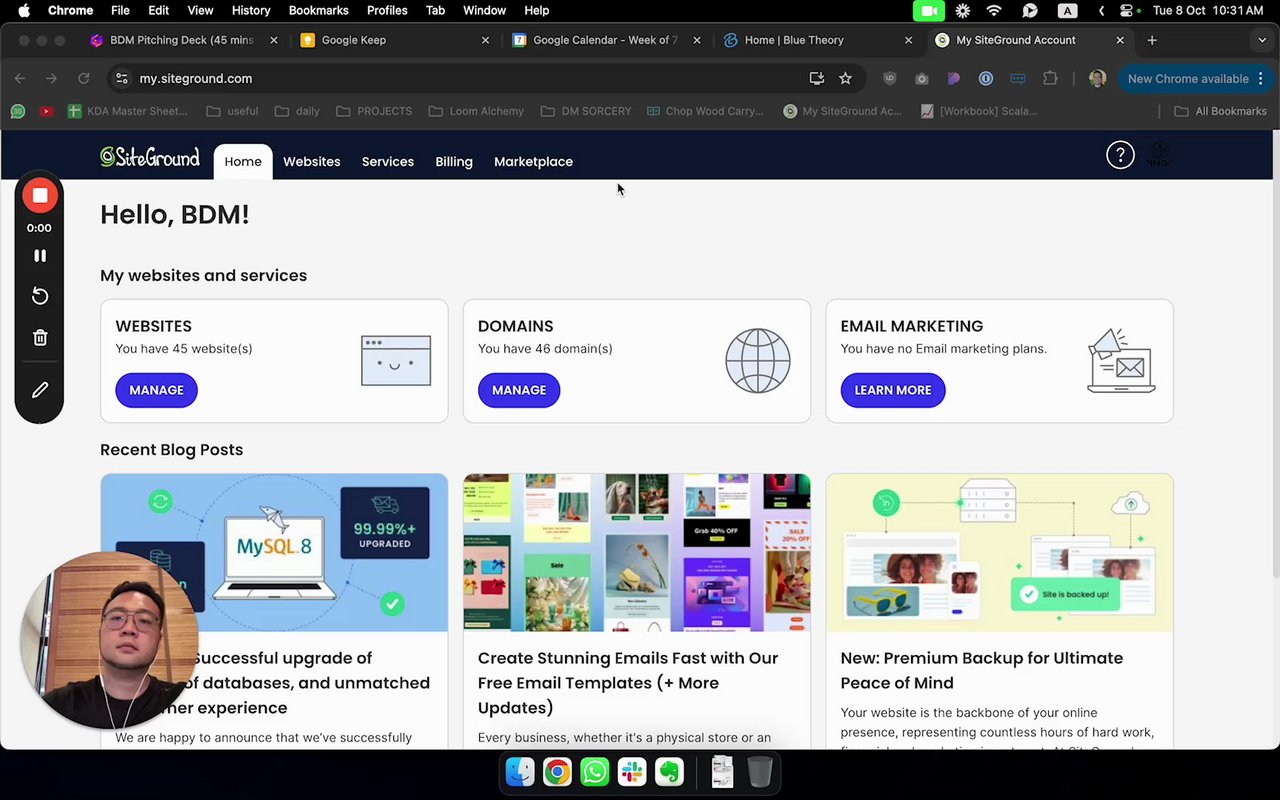The height and width of the screenshot is (800, 1280).
Task: Click MANAGE under Websites
Action: 156,390
